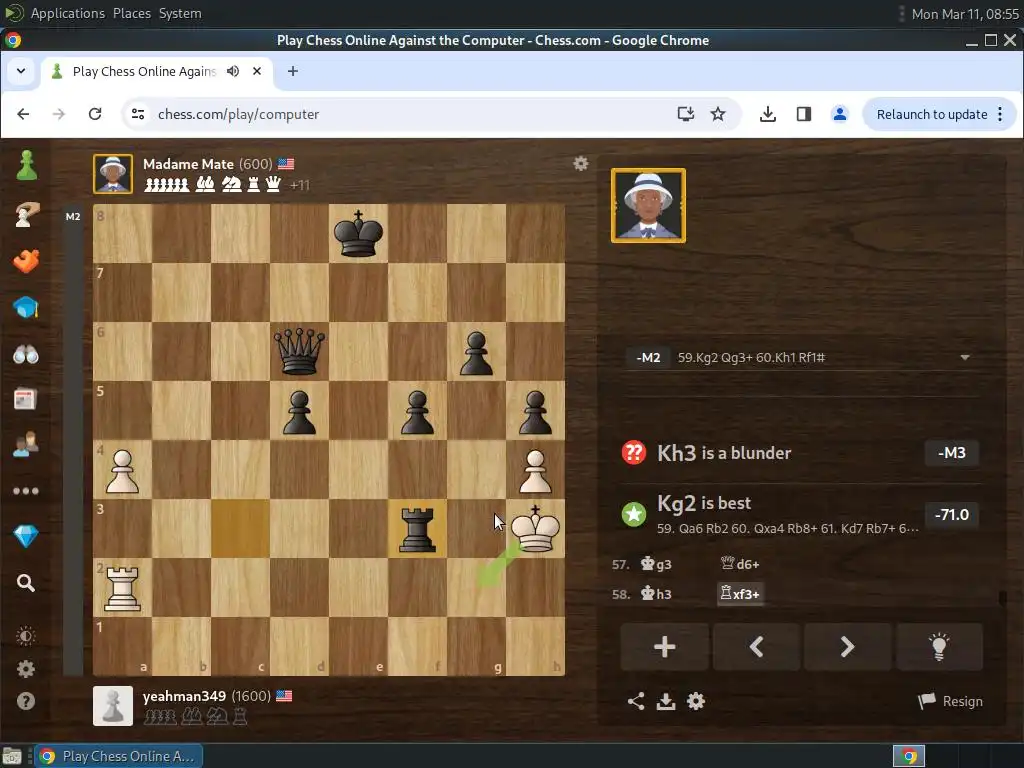The image size is (1024, 768).
Task: Open Chrome downloads icon
Action: (768, 114)
